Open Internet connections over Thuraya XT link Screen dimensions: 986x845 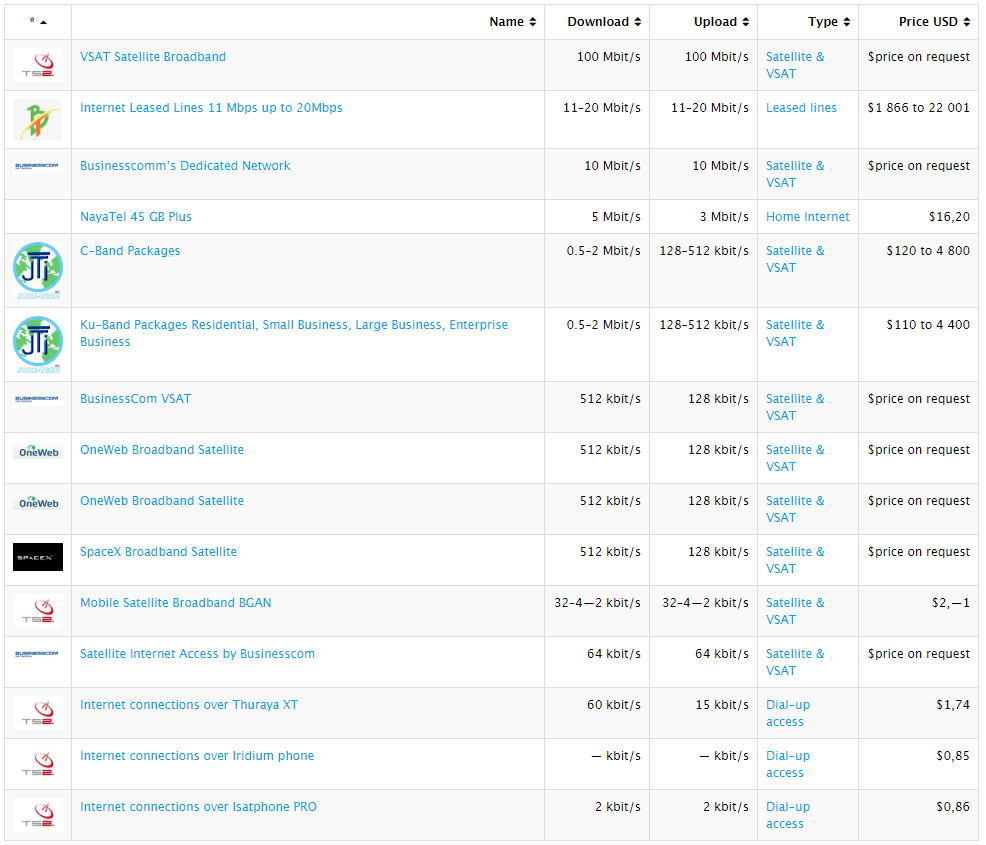coord(189,704)
